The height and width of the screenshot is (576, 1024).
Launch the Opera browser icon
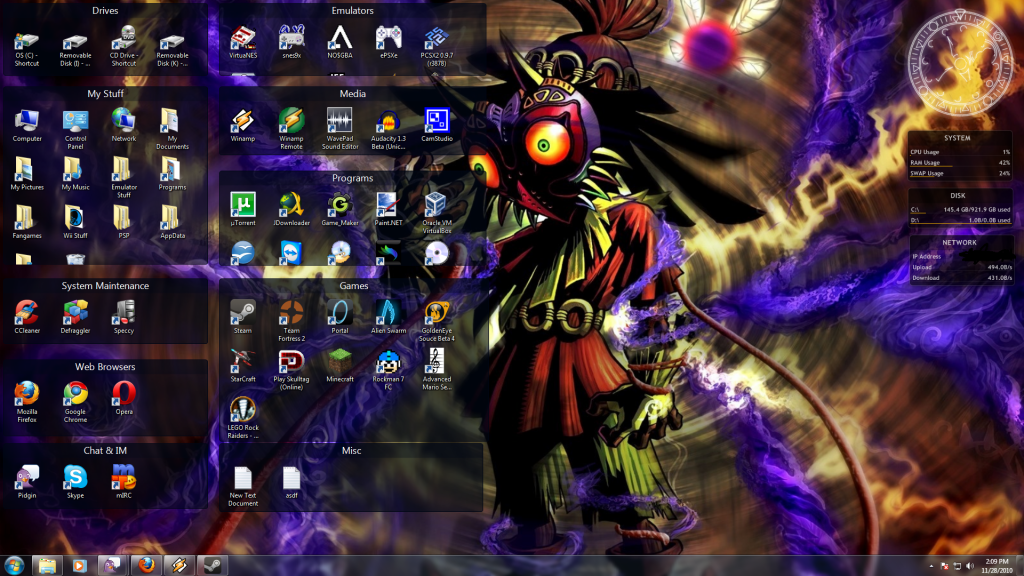point(123,398)
